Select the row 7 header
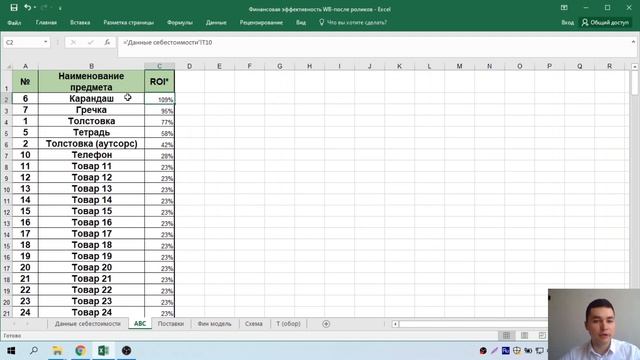Image resolution: width=640 pixels, height=360 pixels. click(x=7, y=155)
